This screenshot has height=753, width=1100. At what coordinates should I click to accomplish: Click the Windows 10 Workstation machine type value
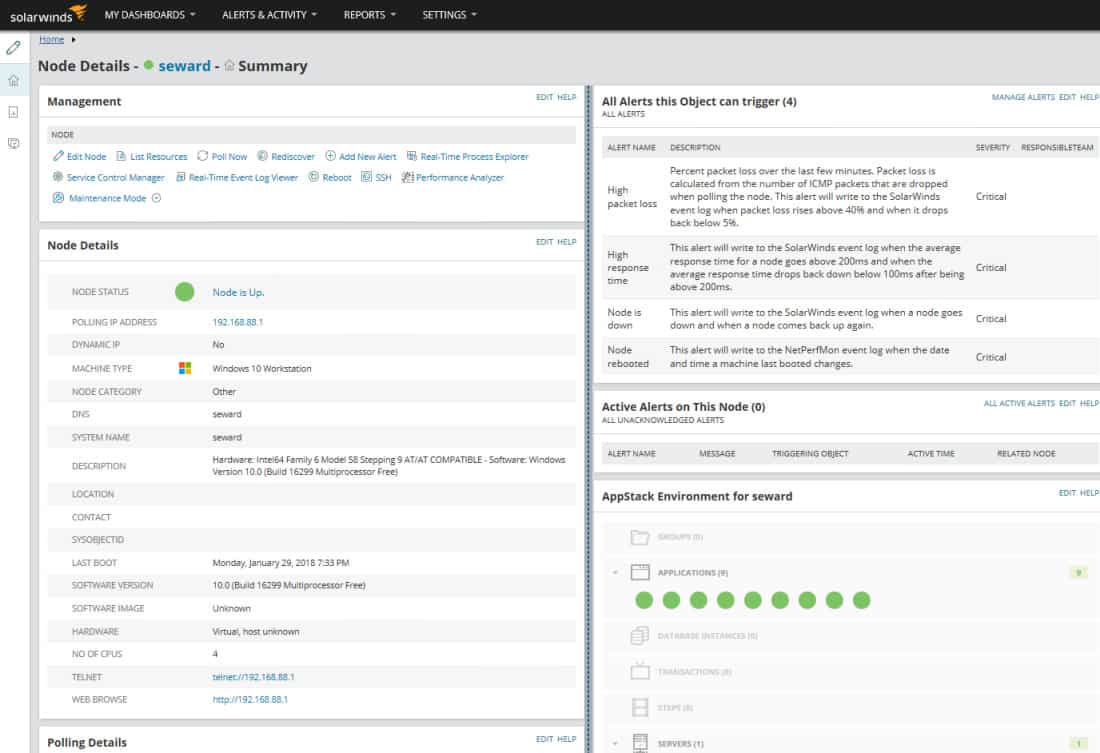[262, 368]
